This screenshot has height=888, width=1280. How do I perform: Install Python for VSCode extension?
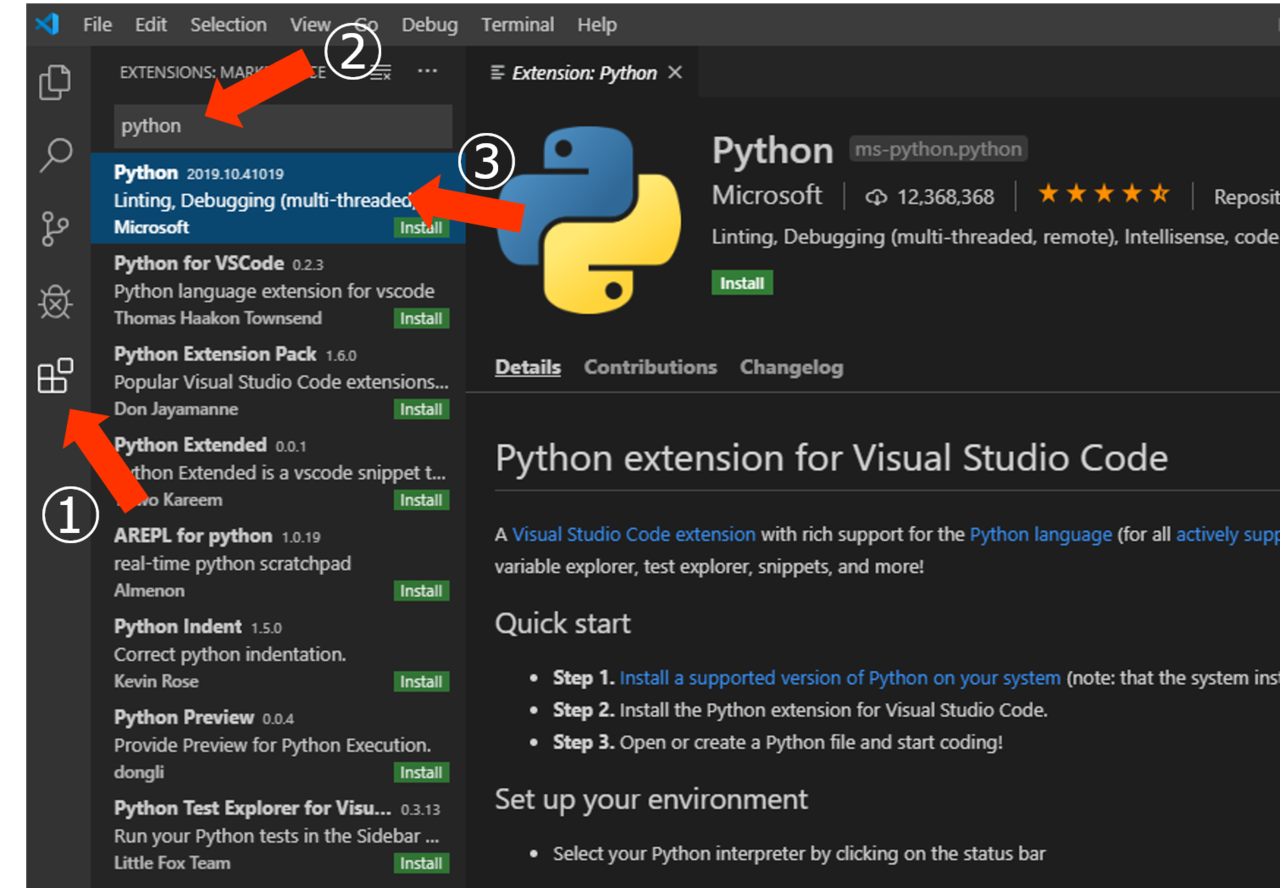[421, 318]
